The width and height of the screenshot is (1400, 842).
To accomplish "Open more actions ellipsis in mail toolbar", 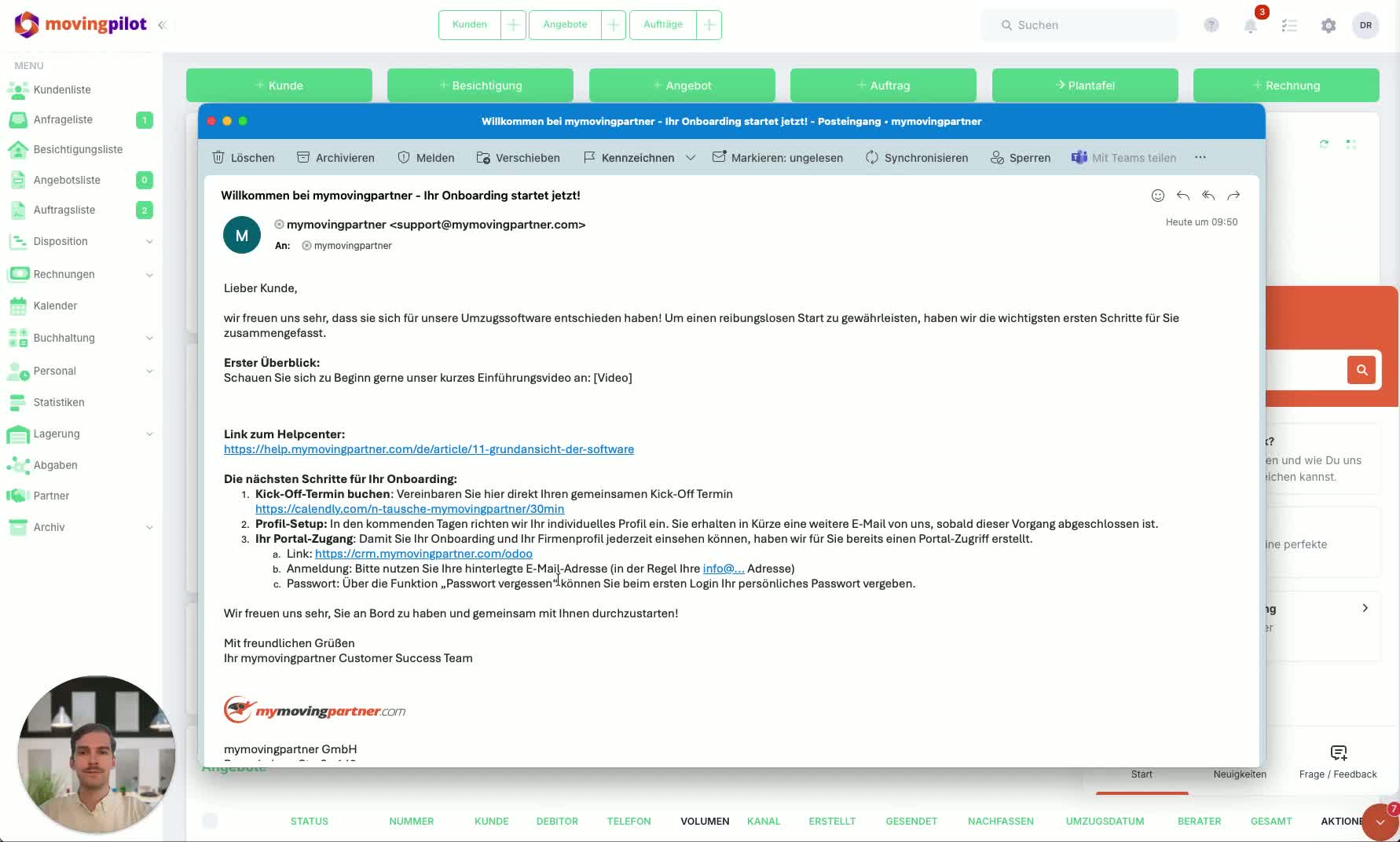I will click(x=1200, y=158).
